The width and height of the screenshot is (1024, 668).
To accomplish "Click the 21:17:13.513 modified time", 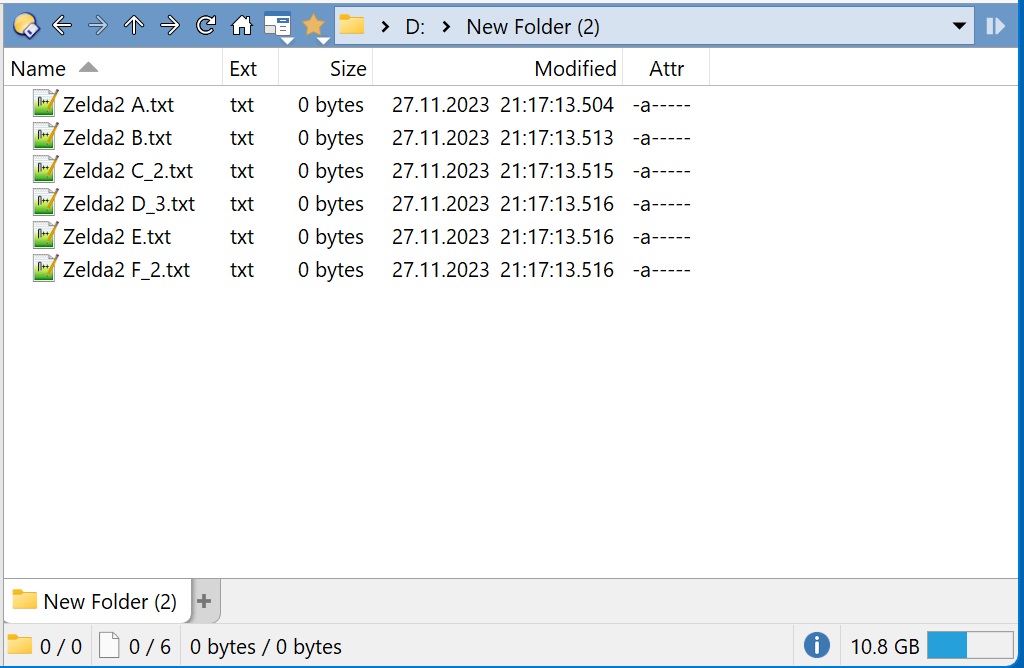I will pos(557,138).
